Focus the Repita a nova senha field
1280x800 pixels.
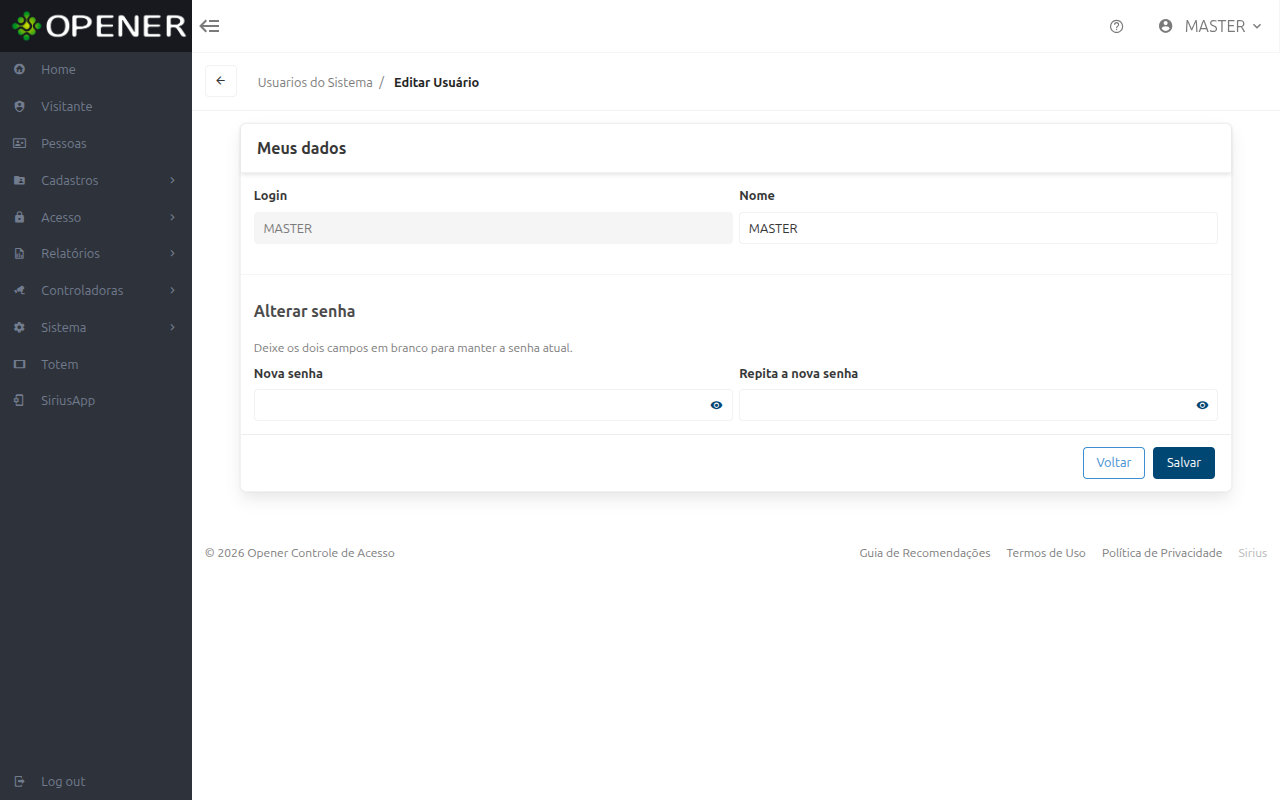pyautogui.click(x=978, y=405)
